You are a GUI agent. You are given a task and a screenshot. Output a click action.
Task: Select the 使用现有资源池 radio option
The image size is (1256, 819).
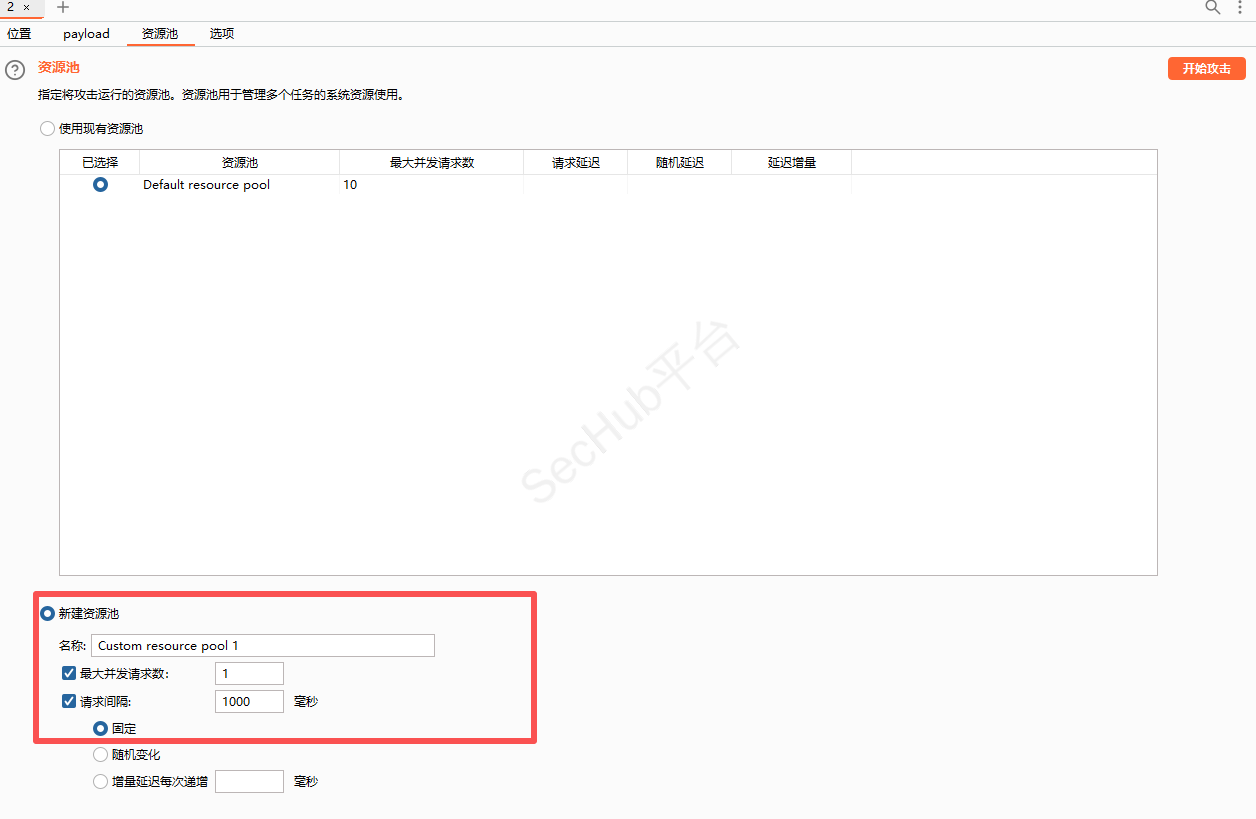point(47,129)
